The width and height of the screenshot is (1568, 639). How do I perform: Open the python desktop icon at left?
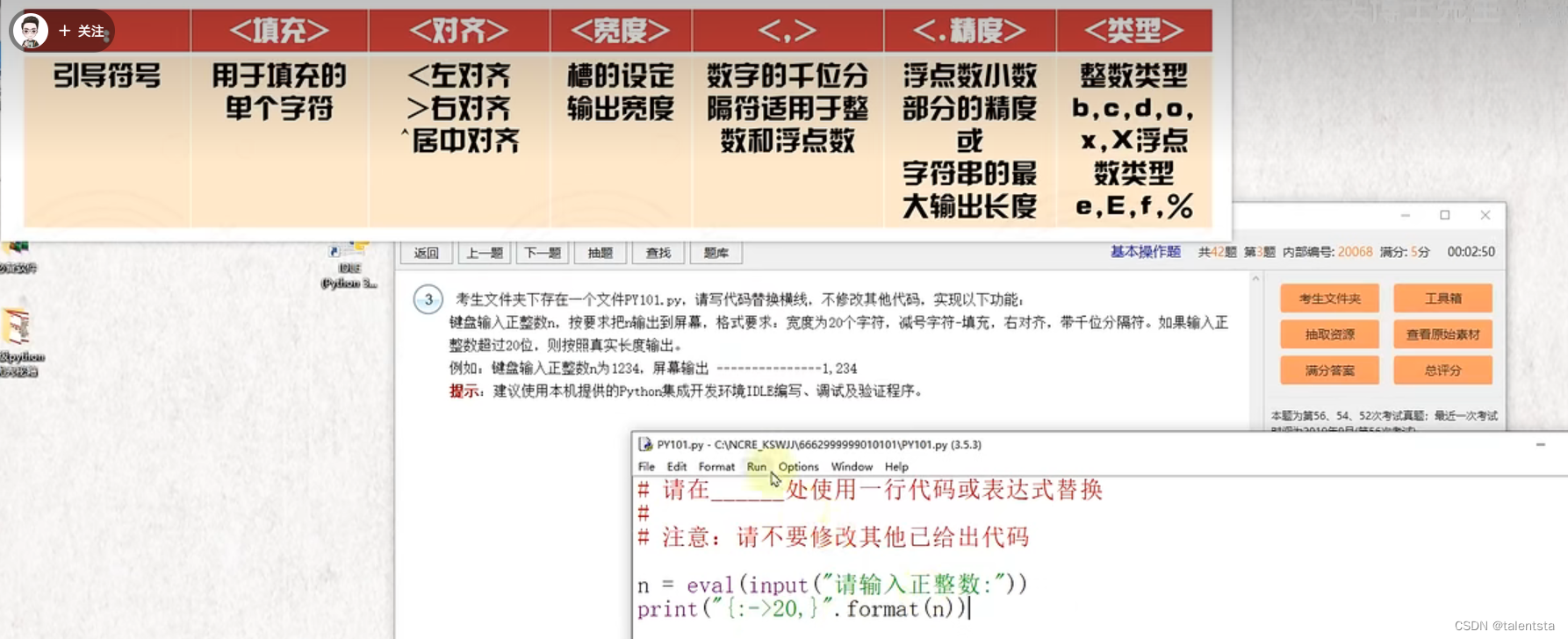19,342
